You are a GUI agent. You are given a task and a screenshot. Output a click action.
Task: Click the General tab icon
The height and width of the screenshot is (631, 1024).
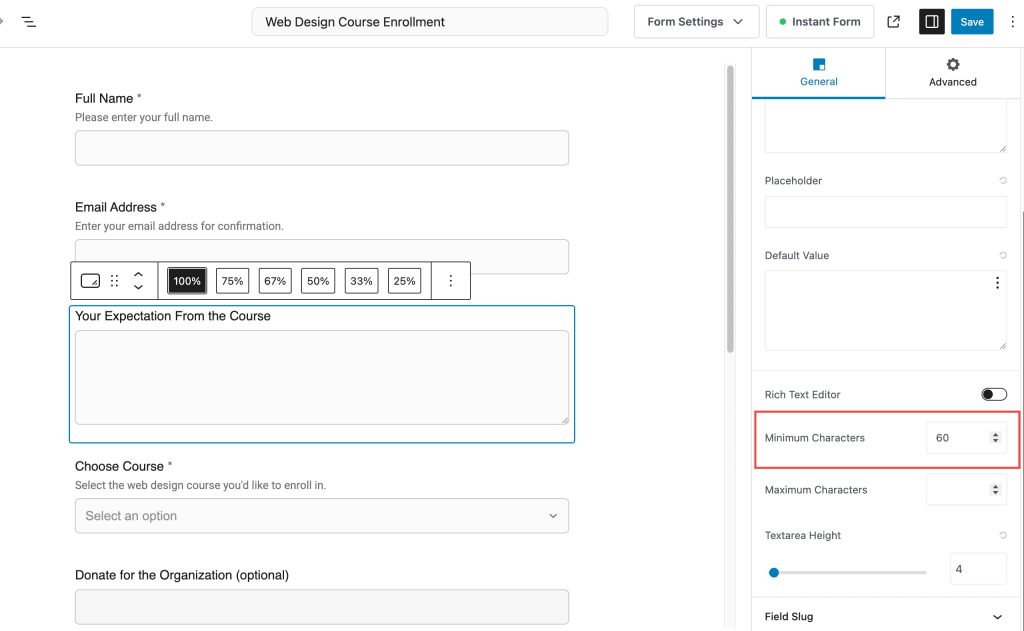(x=818, y=64)
